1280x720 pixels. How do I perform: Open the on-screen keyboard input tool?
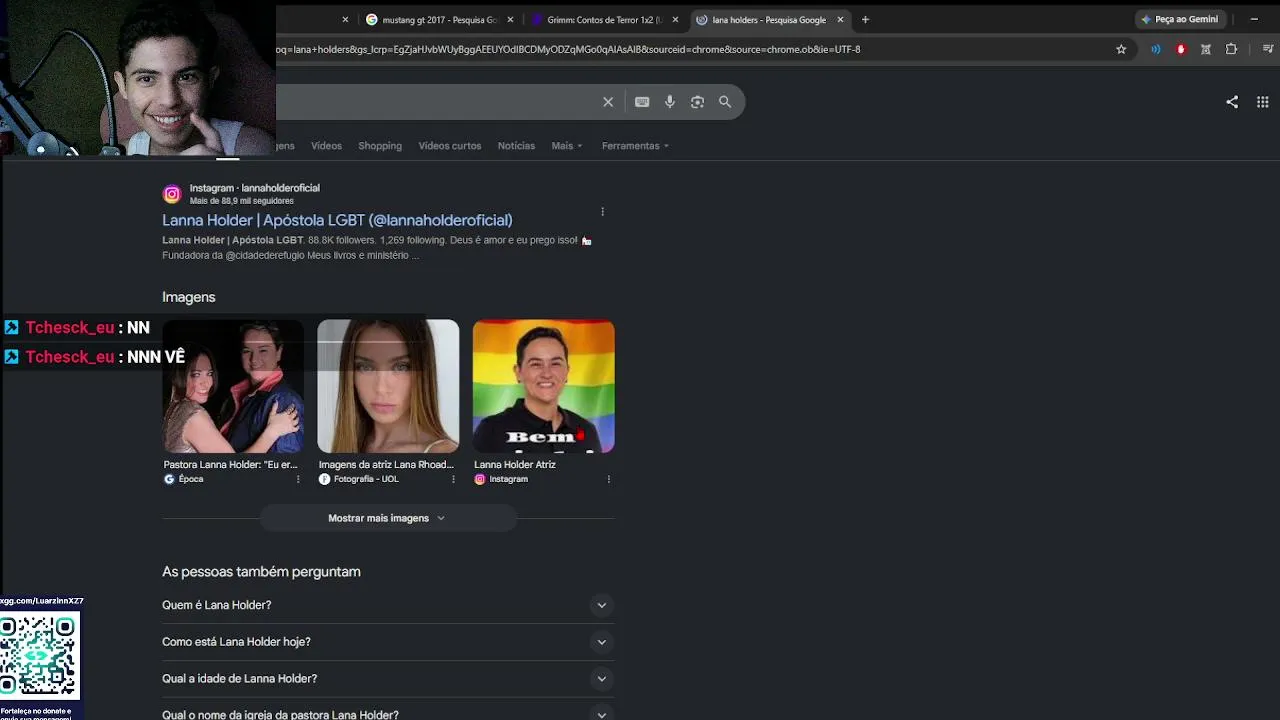click(642, 102)
